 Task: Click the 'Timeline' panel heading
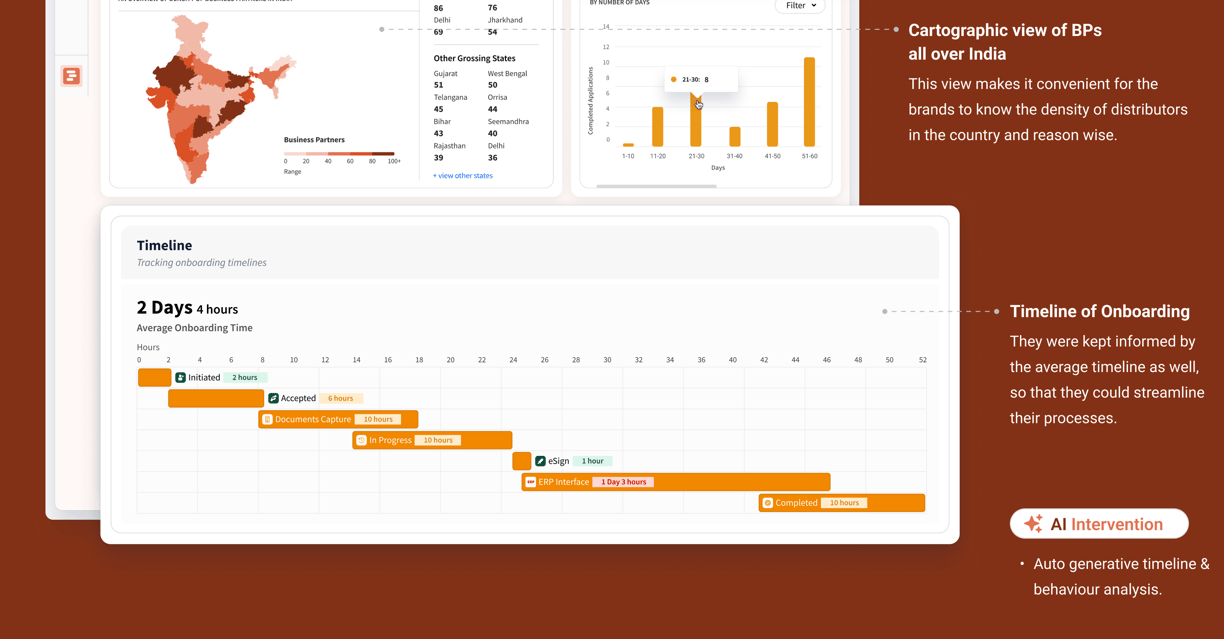coord(164,245)
